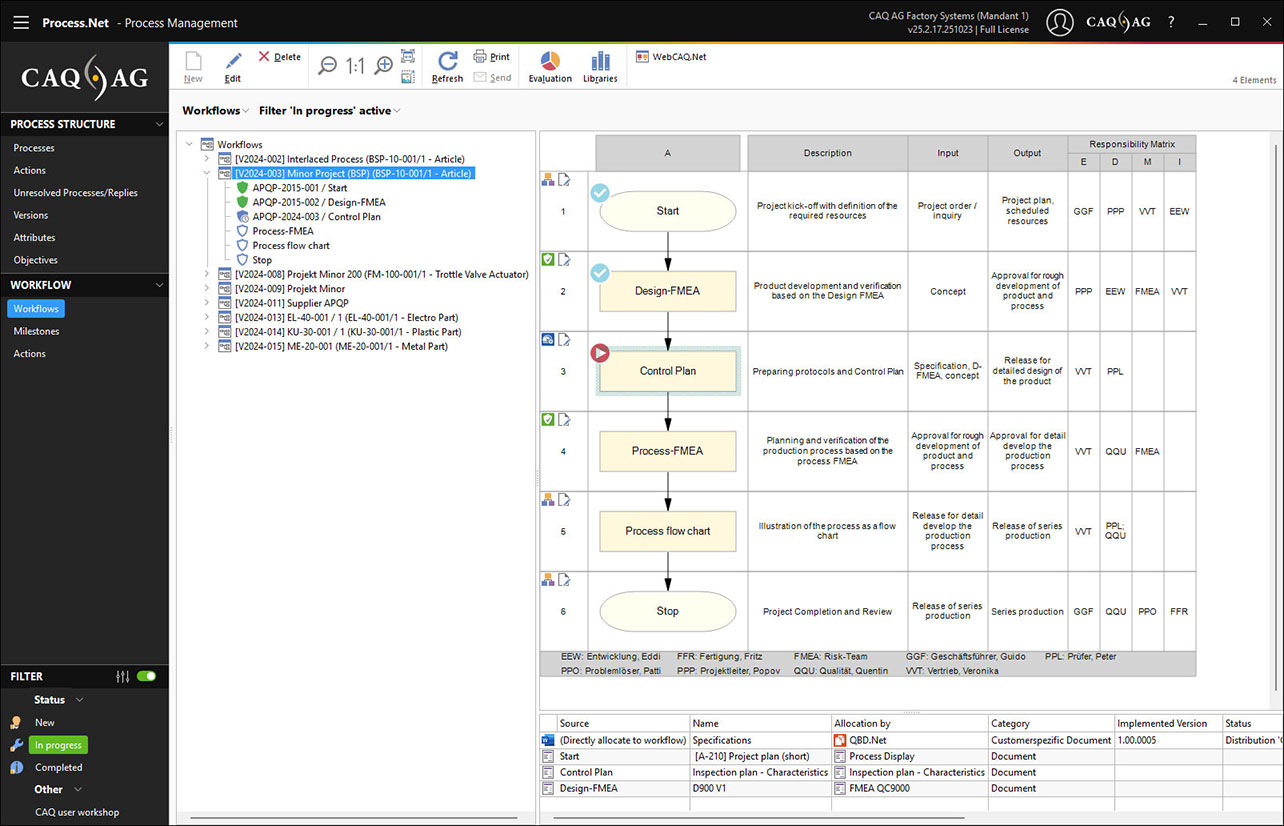This screenshot has width=1284, height=826.
Task: Open Libraries from the toolbar
Action: 600,63
